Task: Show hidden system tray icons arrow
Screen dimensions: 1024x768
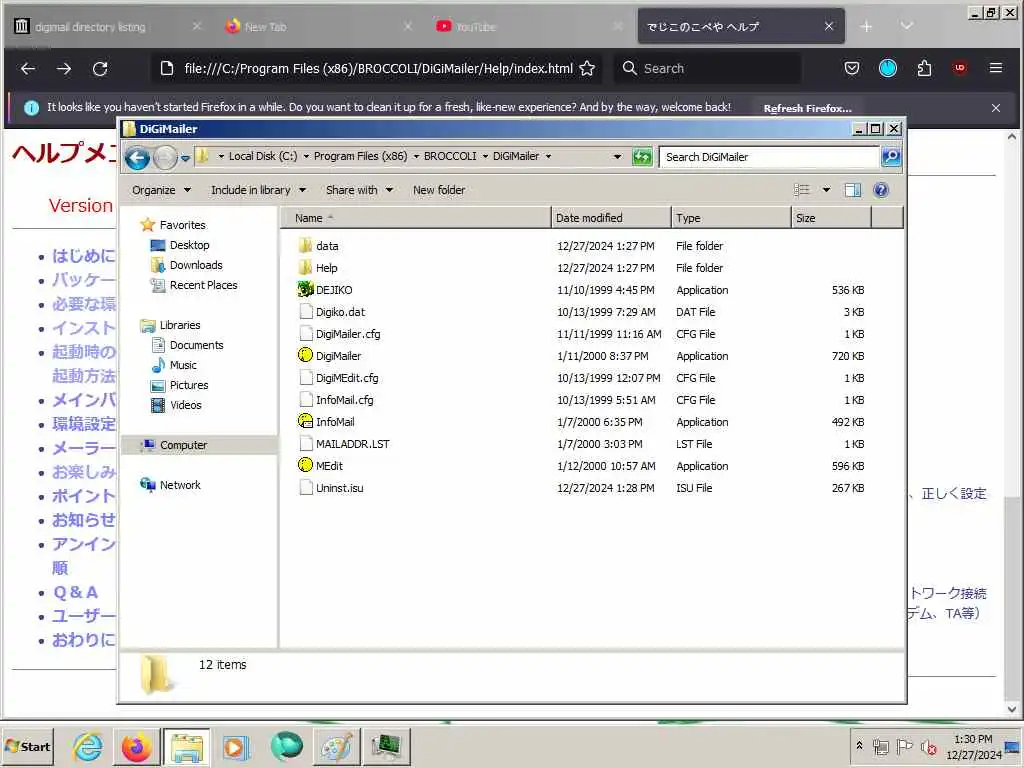Action: 859,745
